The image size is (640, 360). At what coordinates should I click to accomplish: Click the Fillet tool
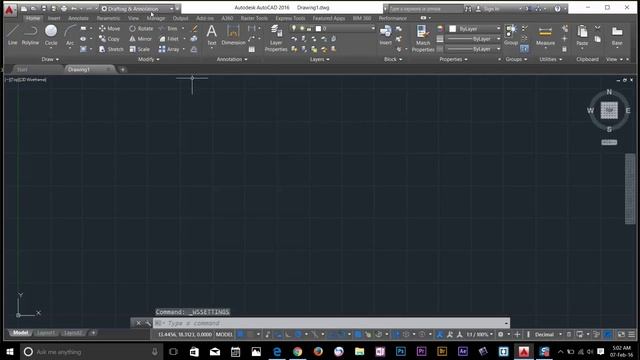click(x=169, y=39)
